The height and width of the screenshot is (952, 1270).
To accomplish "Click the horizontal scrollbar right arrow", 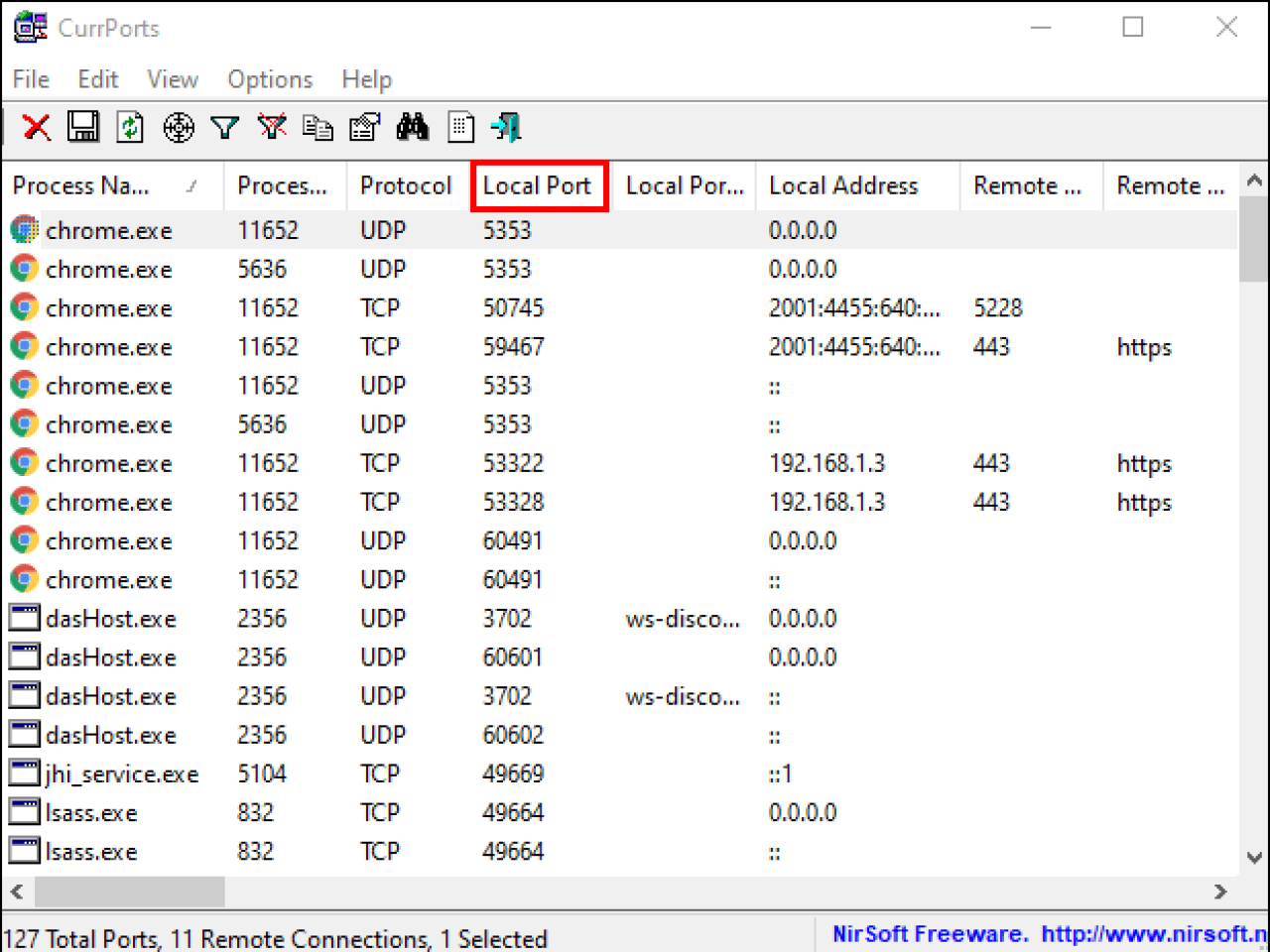I will (x=1220, y=892).
